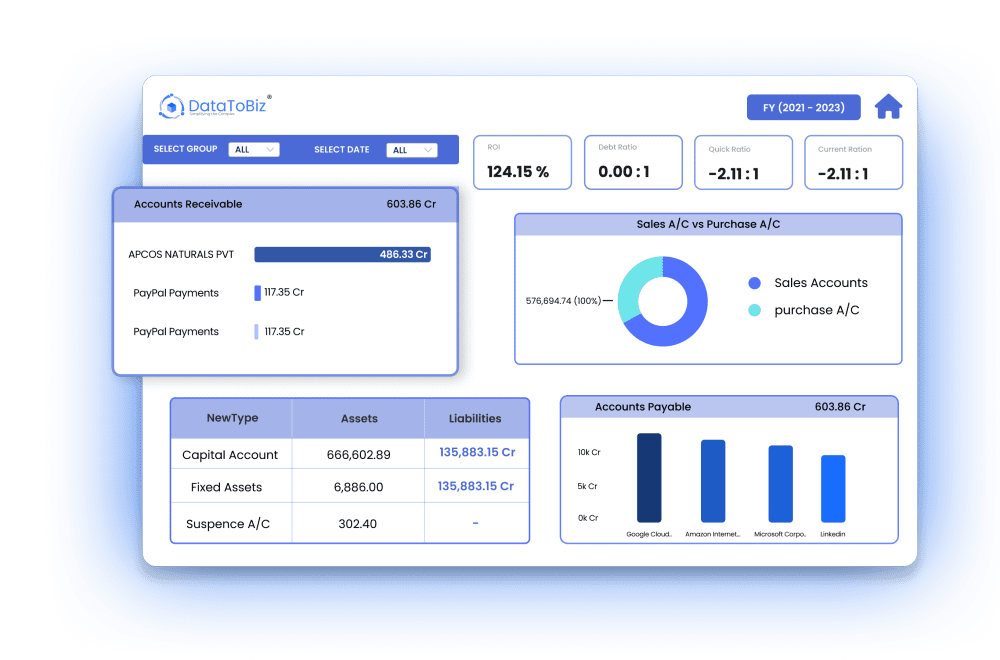Image resolution: width=1000 pixels, height=660 pixels.
Task: Click the Liabilities column header
Action: [x=475, y=419]
